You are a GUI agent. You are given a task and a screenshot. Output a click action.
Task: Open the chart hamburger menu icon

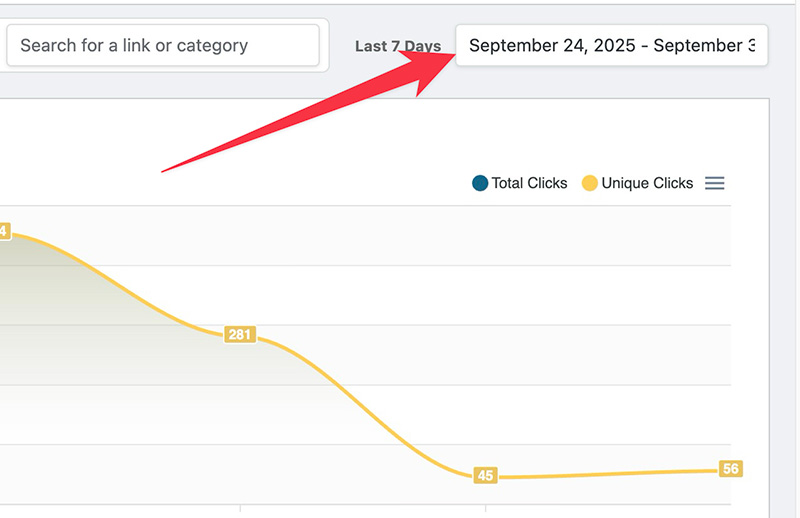tap(714, 183)
